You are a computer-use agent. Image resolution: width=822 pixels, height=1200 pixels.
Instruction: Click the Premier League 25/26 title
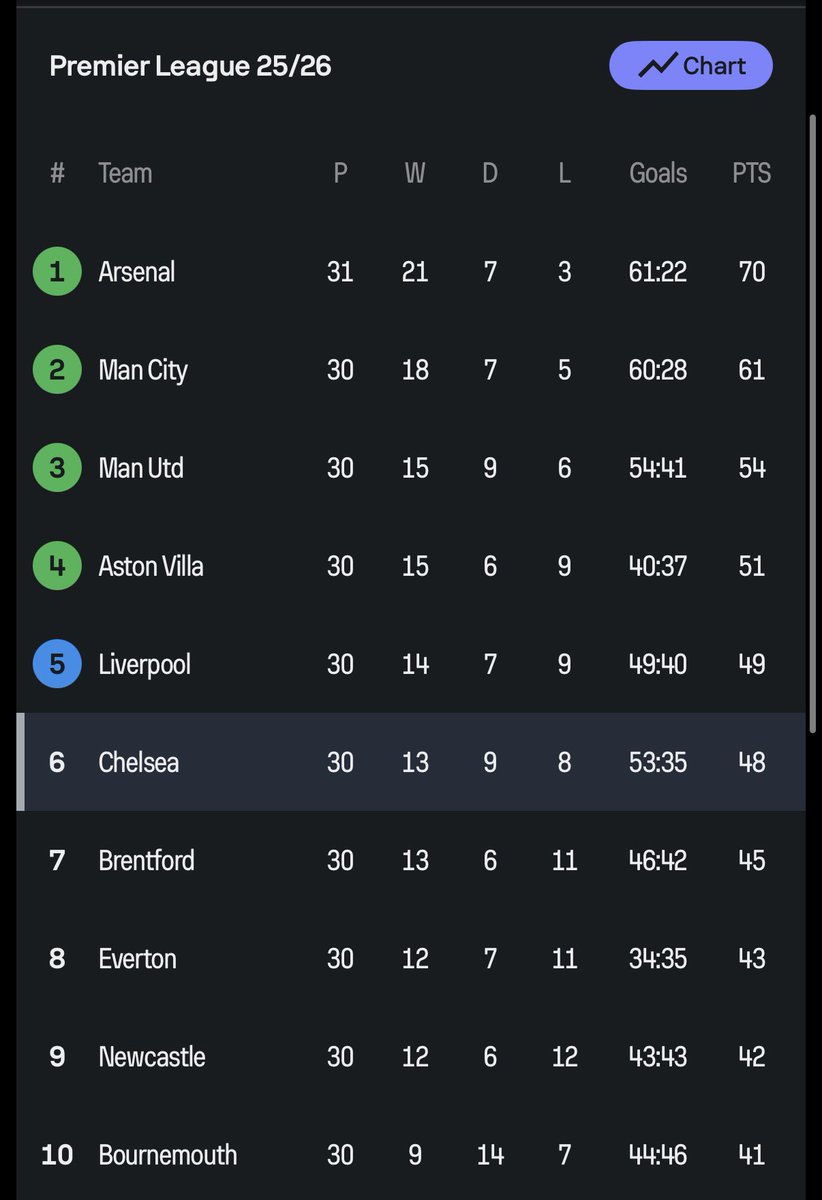(190, 66)
